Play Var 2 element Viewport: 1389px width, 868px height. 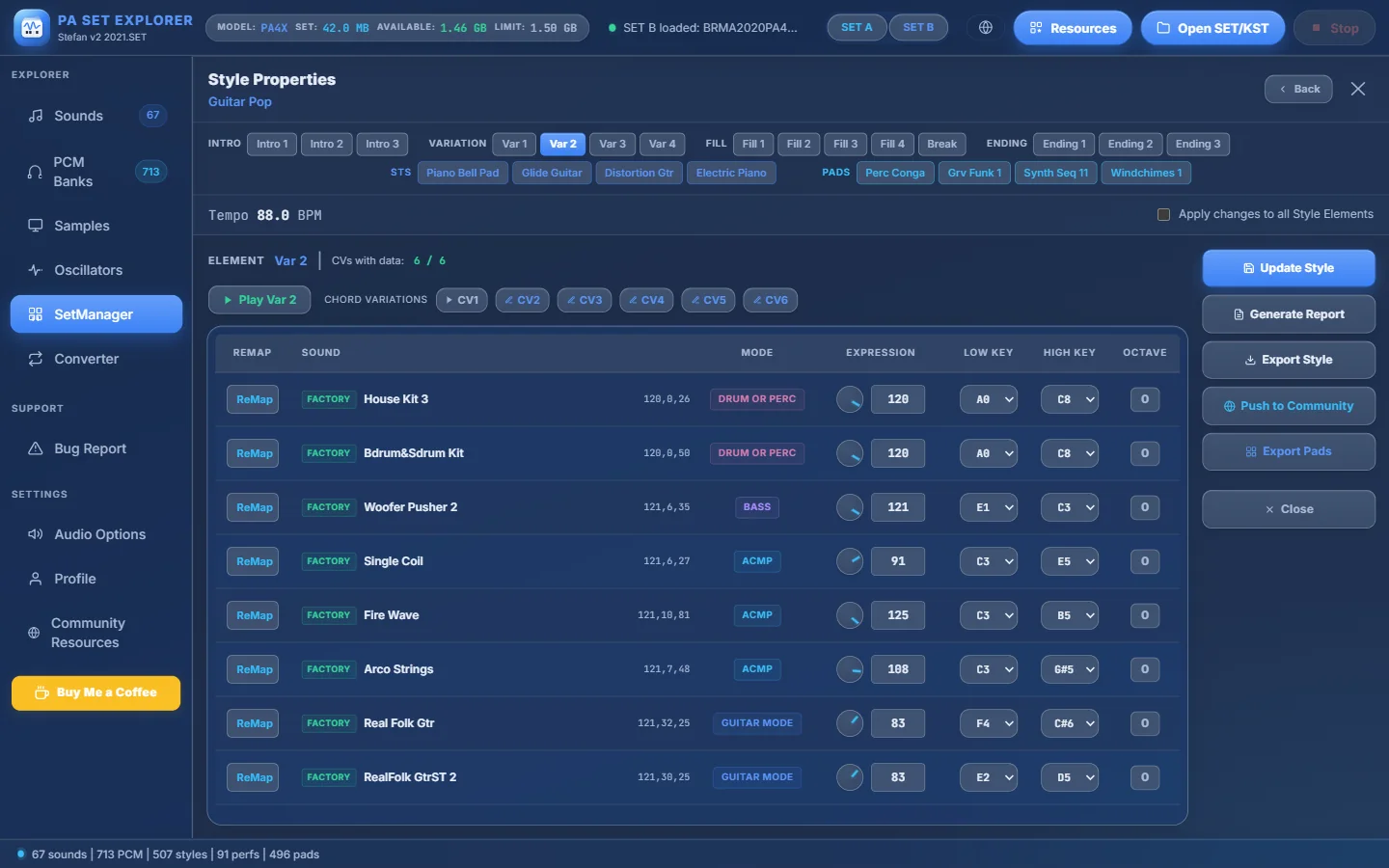coord(259,300)
